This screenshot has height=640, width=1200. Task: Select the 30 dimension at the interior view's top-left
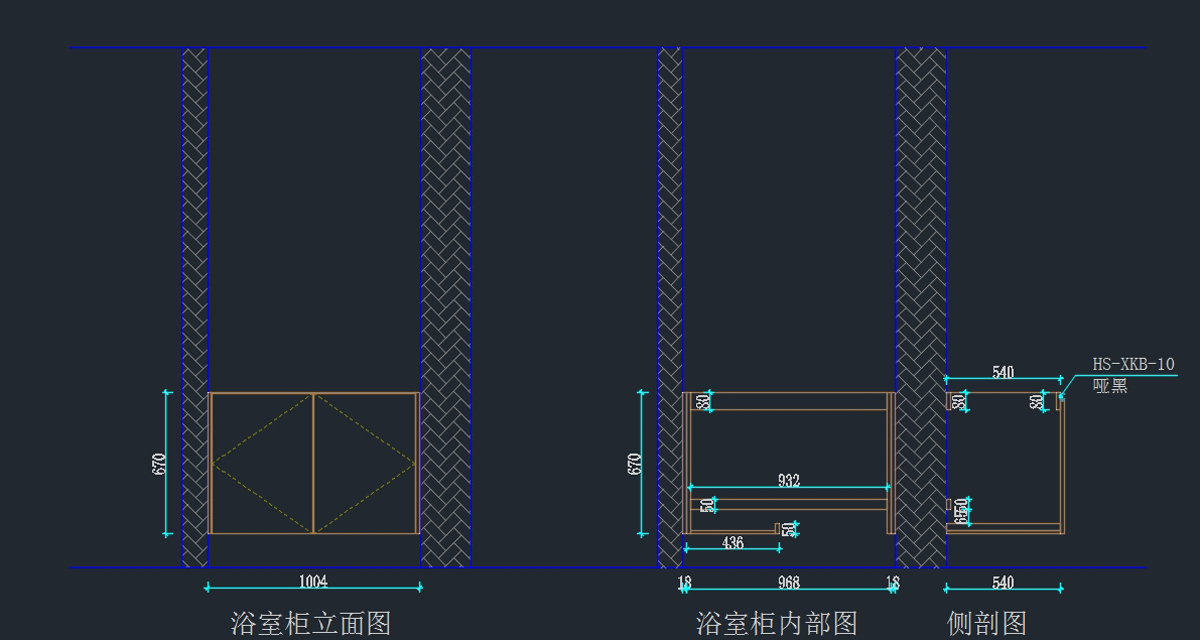tap(704, 401)
